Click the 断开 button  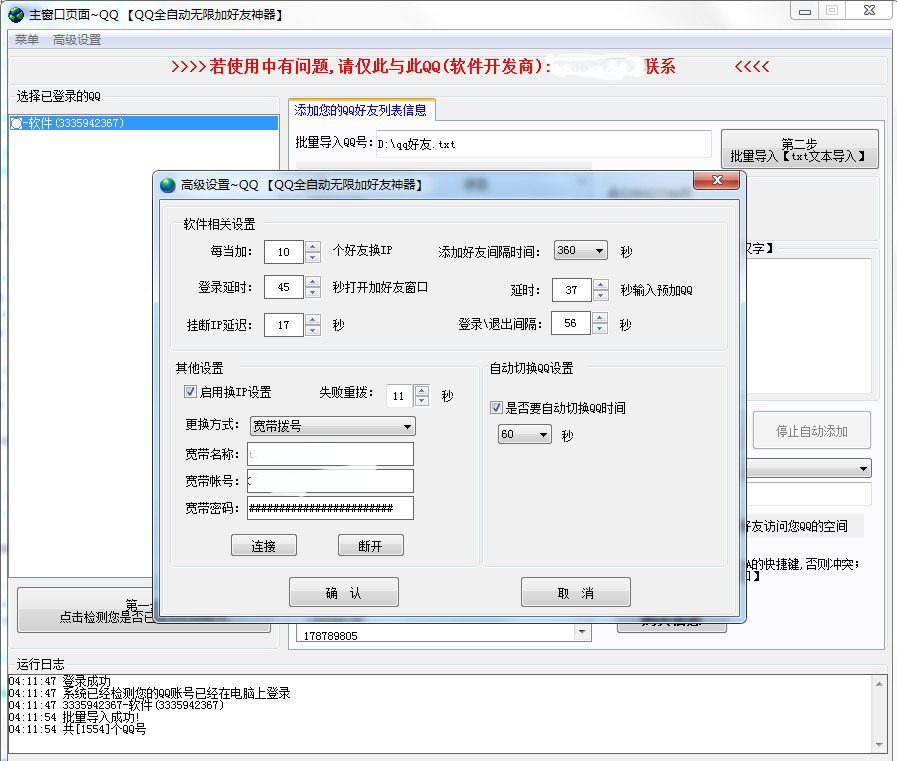coord(371,545)
